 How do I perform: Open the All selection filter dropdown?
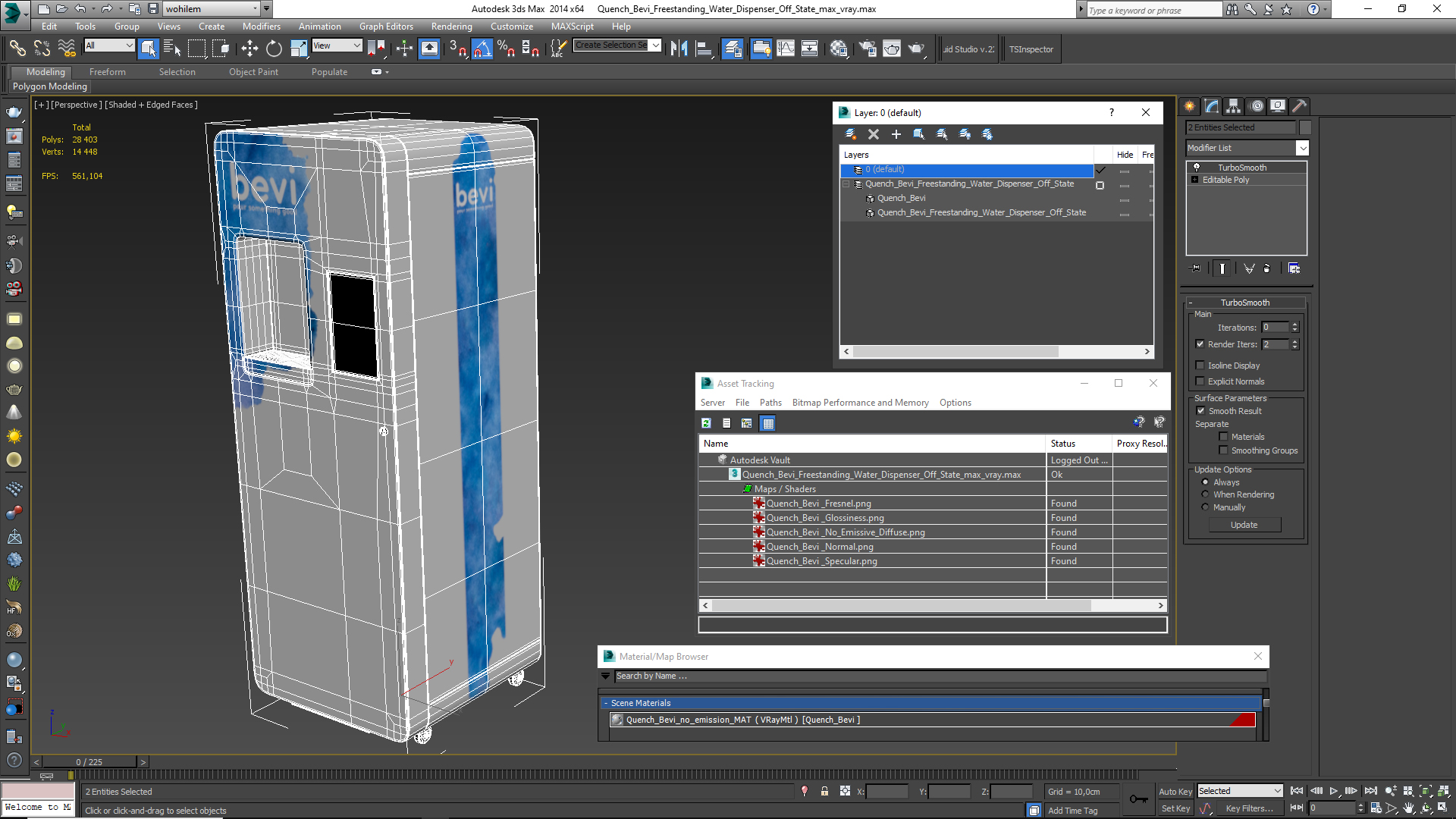coord(109,45)
